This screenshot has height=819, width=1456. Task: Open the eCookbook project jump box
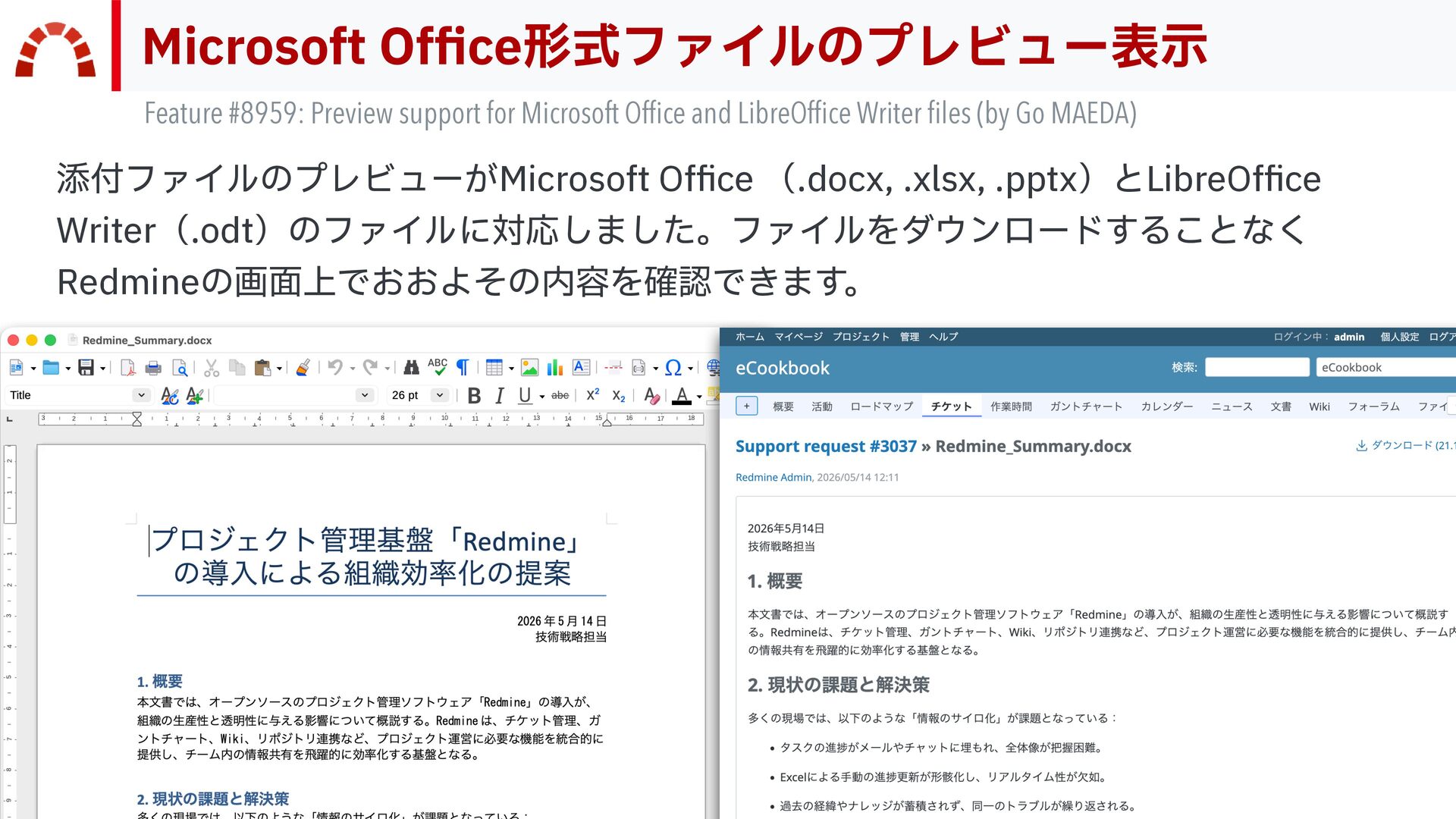[x=1386, y=367]
